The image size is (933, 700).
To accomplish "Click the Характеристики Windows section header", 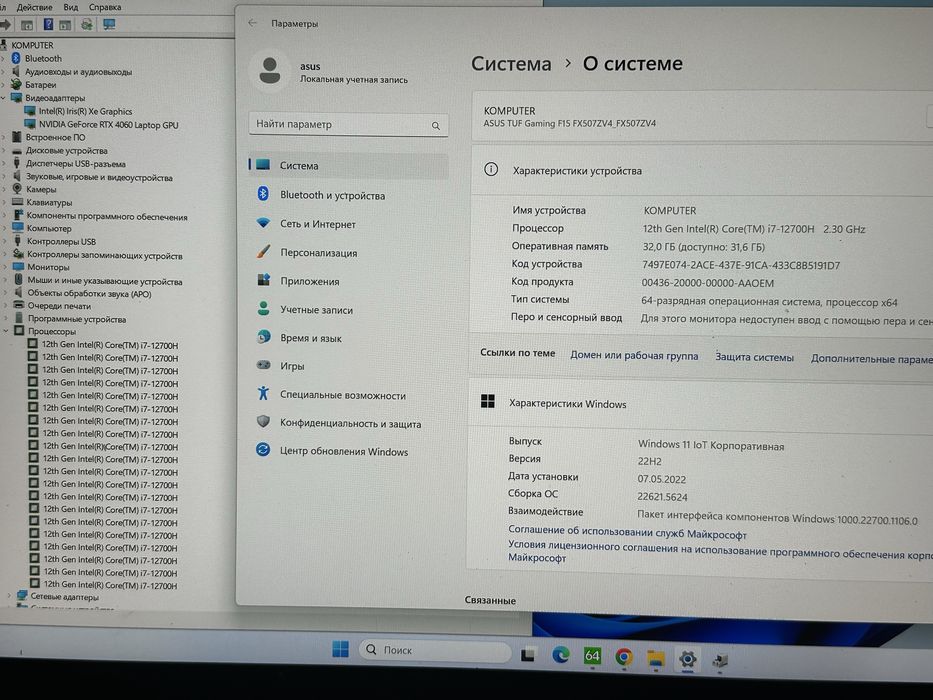I will coord(701,404).
